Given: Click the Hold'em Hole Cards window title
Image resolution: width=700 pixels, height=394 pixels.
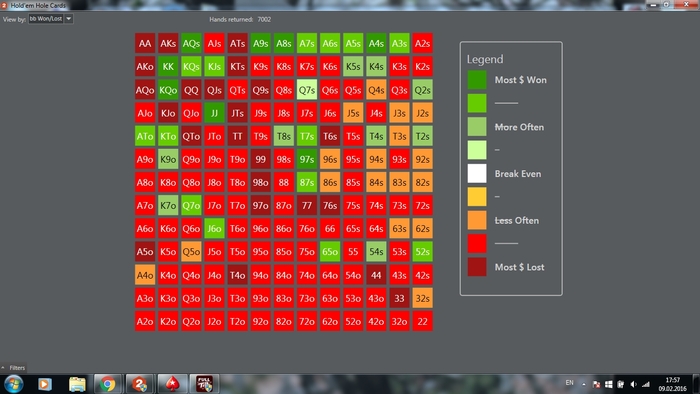Looking at the screenshot, I should tap(38, 5).
